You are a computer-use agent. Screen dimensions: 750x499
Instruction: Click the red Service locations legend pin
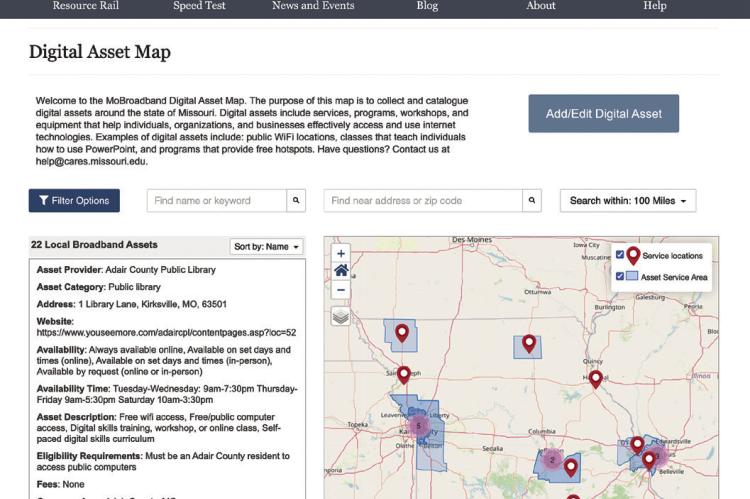pos(633,255)
